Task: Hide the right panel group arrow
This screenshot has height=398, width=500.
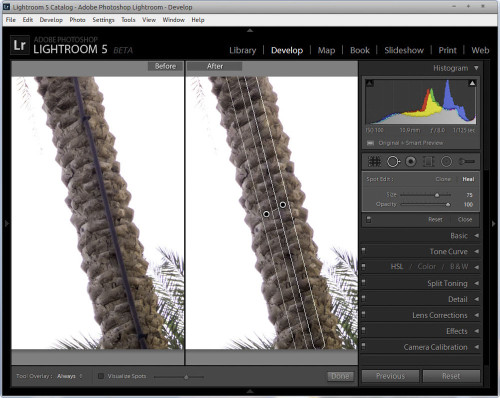Action: coord(494,223)
